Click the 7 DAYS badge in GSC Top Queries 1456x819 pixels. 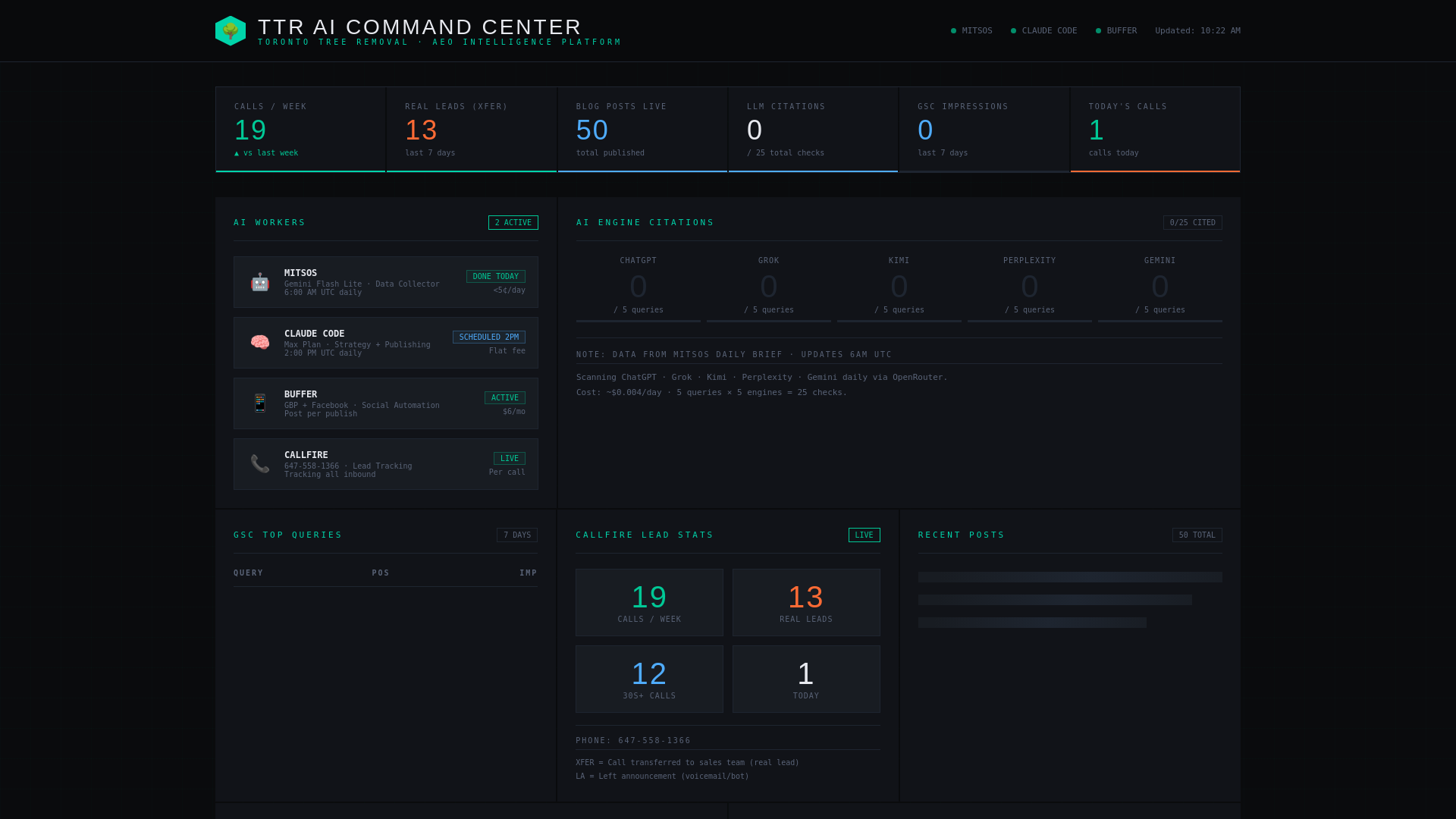coord(517,535)
